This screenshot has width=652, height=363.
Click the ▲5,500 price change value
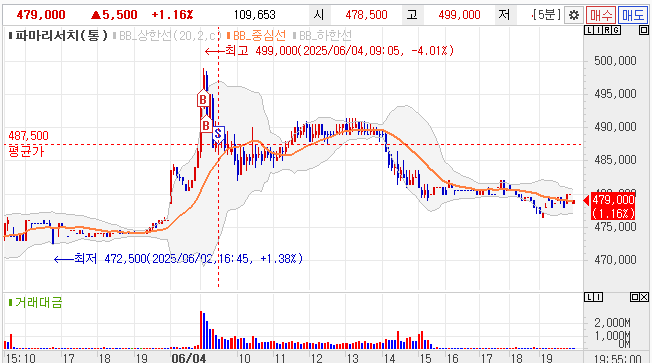[114, 15]
